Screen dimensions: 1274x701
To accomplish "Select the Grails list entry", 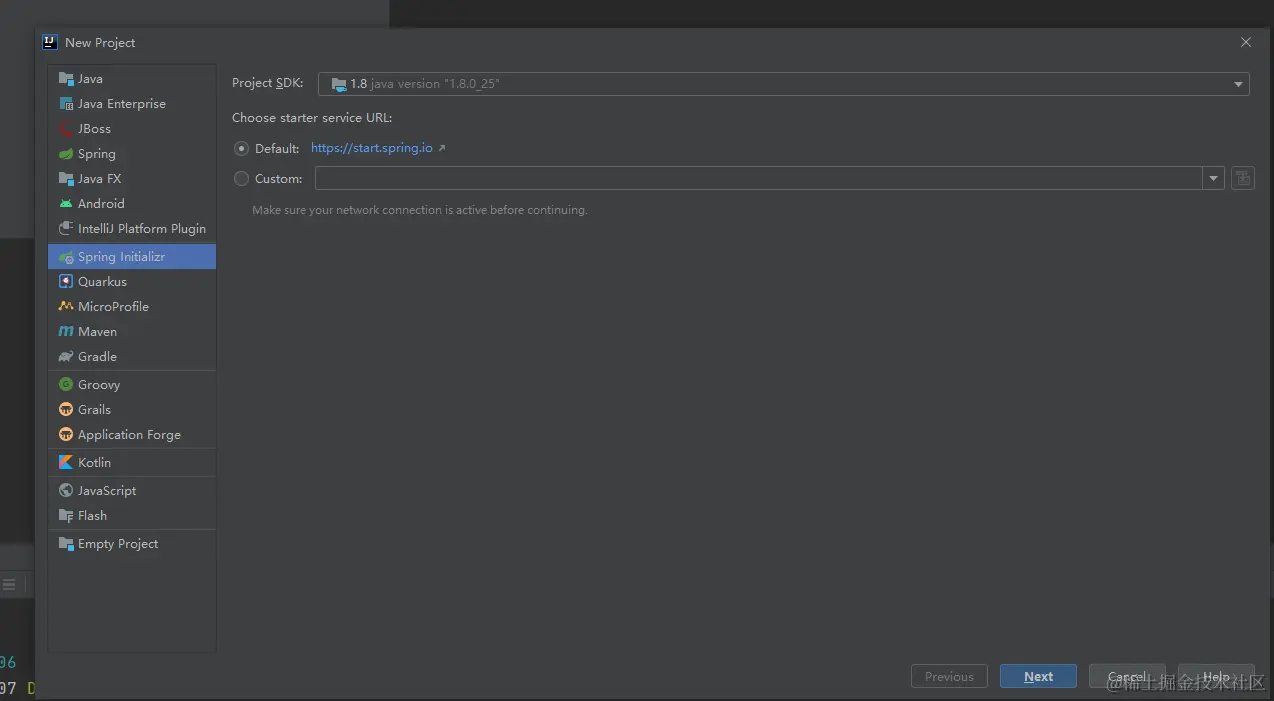I will click(x=132, y=410).
